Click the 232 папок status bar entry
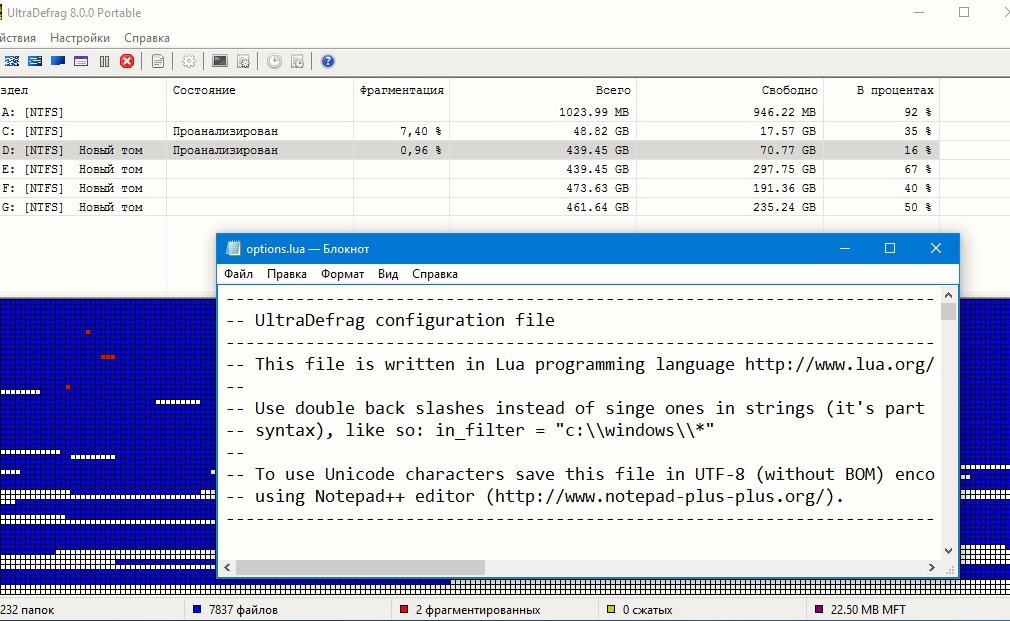 click(x=27, y=609)
